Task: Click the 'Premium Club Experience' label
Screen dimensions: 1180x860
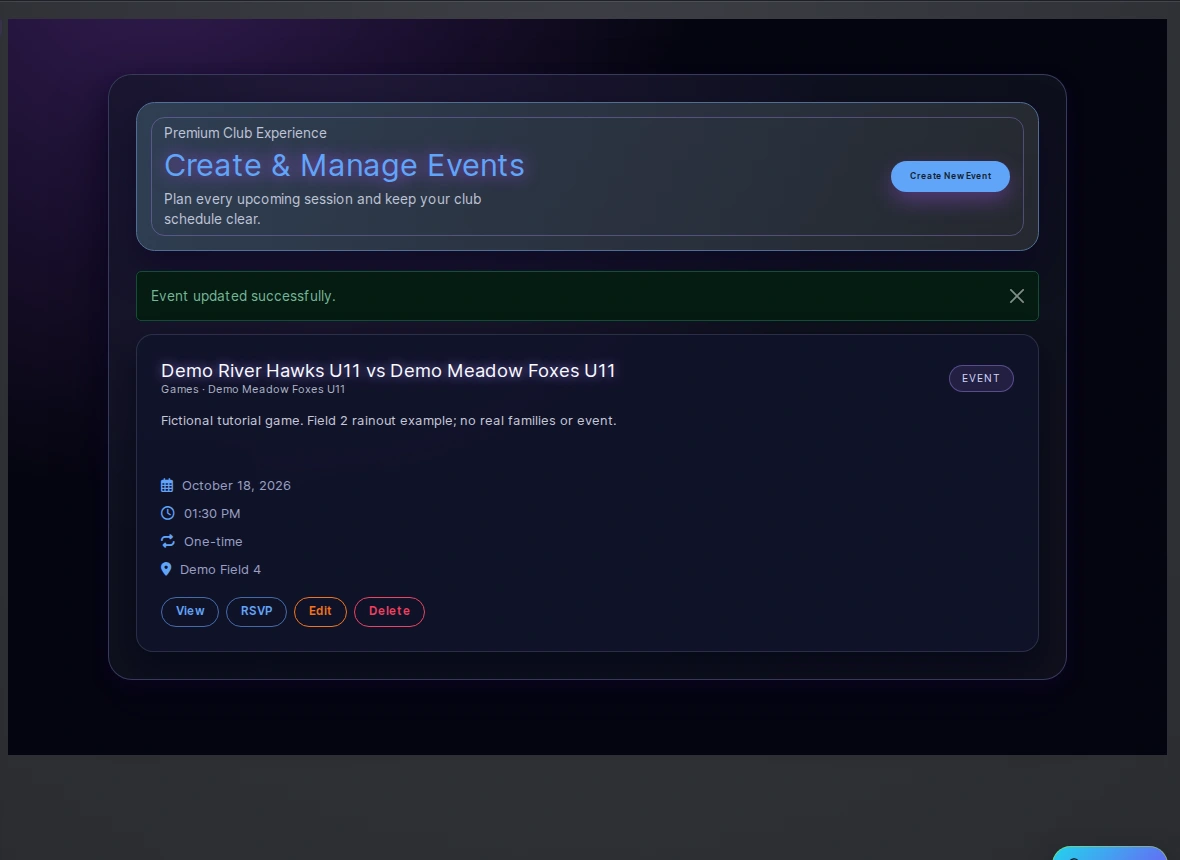Action: (245, 133)
